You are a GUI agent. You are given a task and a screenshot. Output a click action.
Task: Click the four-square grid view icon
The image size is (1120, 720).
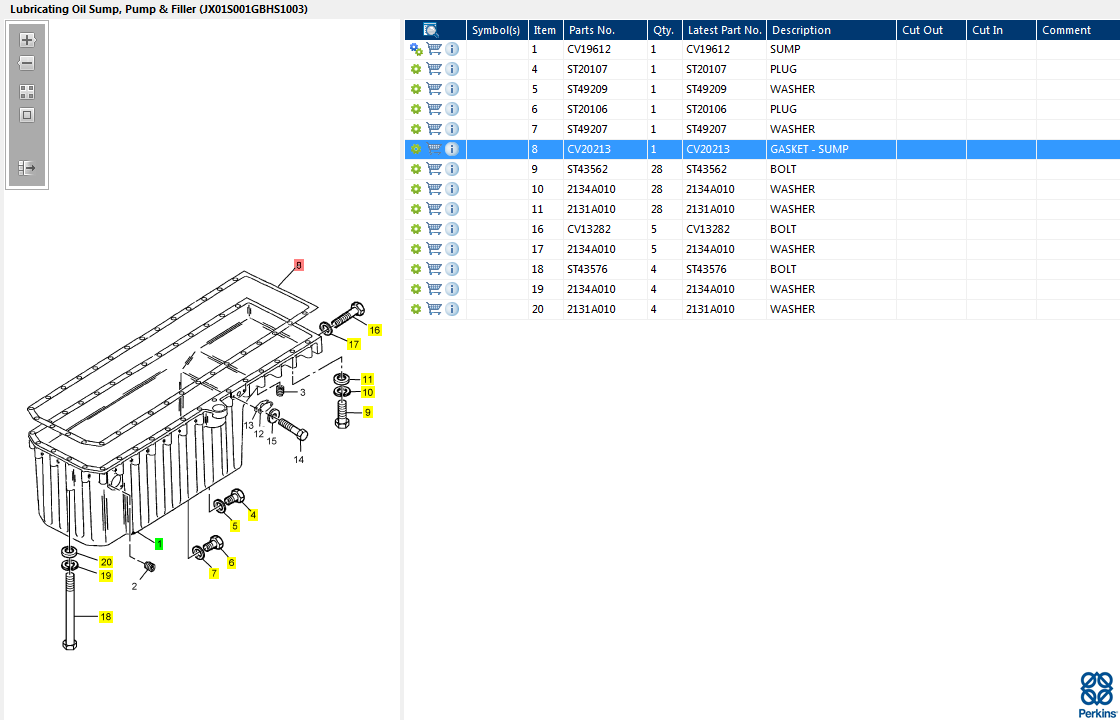[x=27, y=91]
